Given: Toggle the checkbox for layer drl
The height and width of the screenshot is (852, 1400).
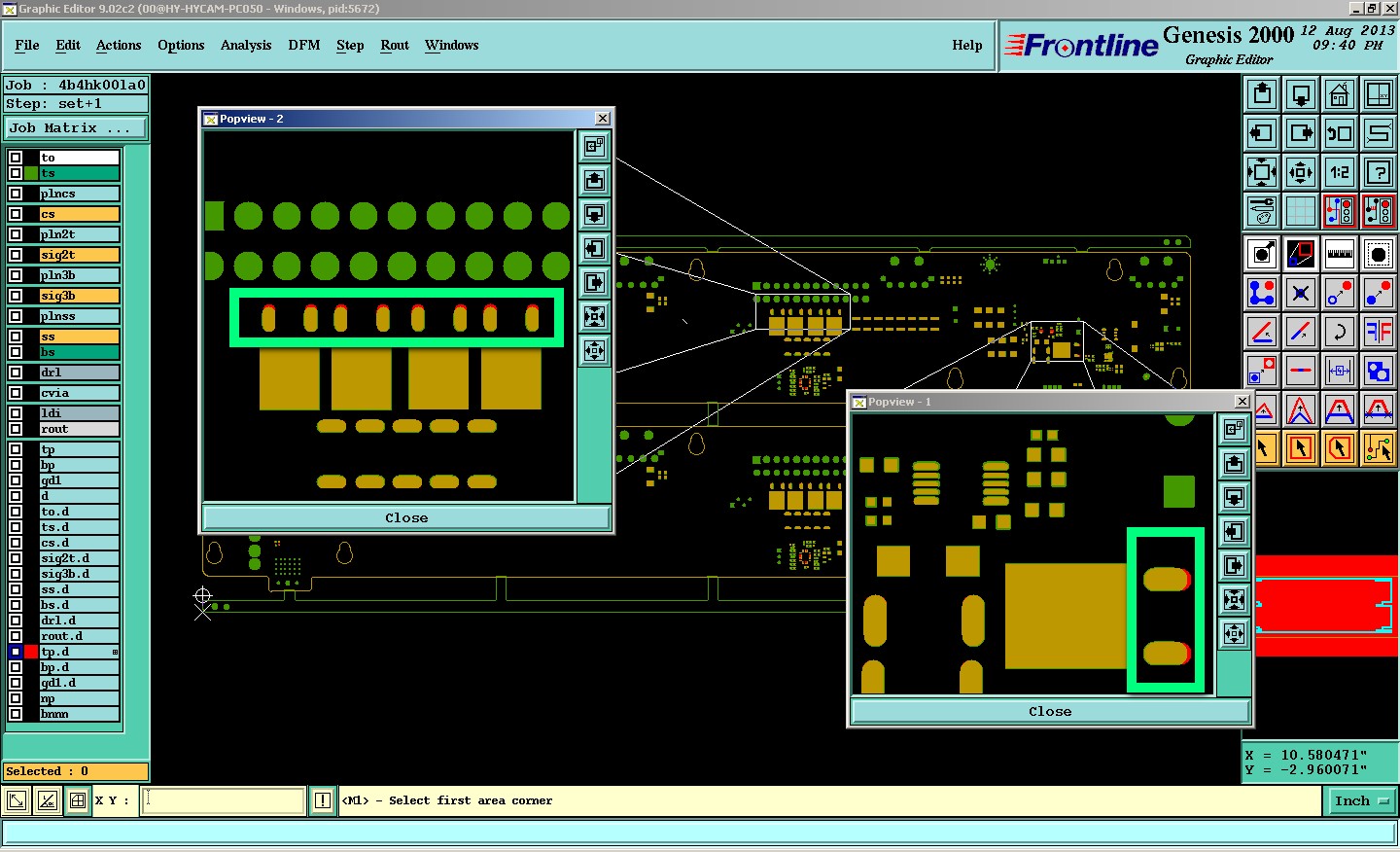Looking at the screenshot, I should click(x=16, y=373).
